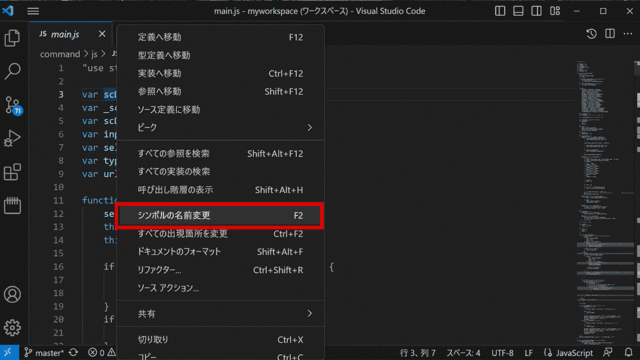Choose リファクター... menu entry
Viewport: 640px width, 360px height.
pos(220,270)
